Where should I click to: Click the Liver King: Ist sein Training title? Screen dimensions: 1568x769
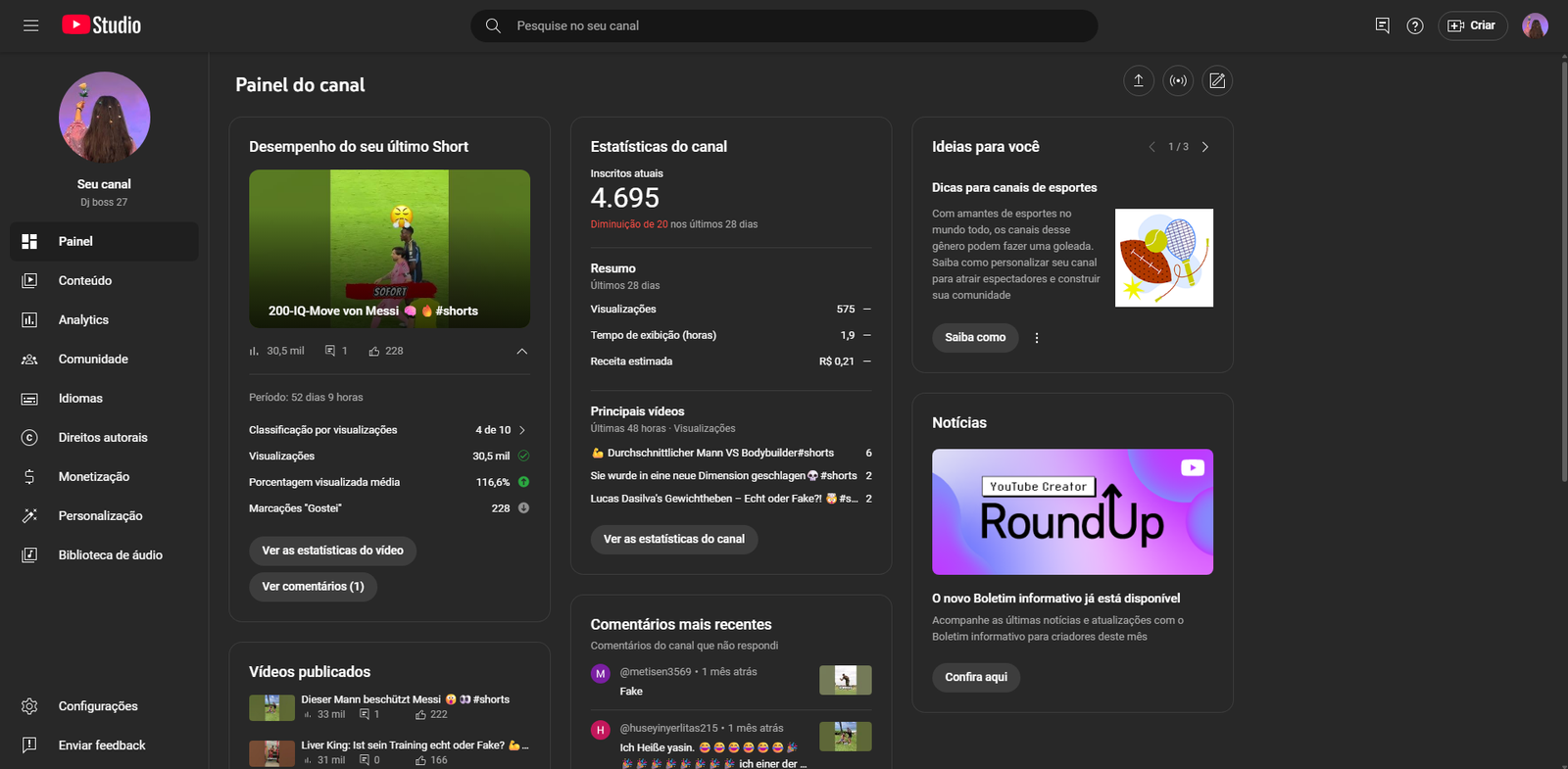414,745
